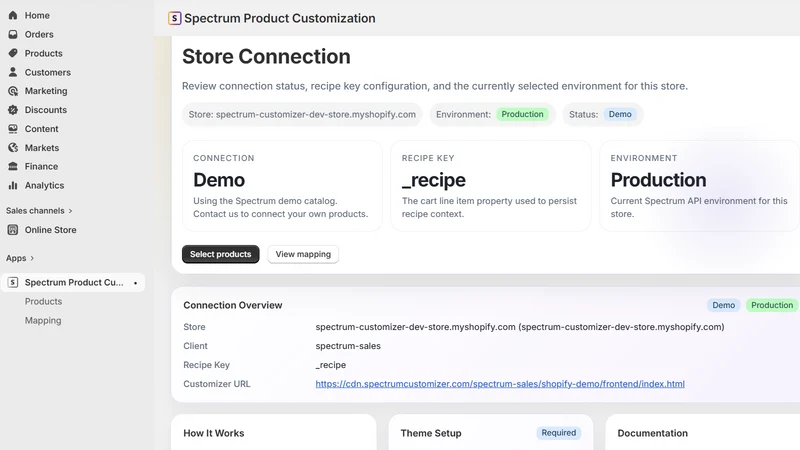Click the Home house icon in sidebar
800x450 pixels.
[x=13, y=15]
